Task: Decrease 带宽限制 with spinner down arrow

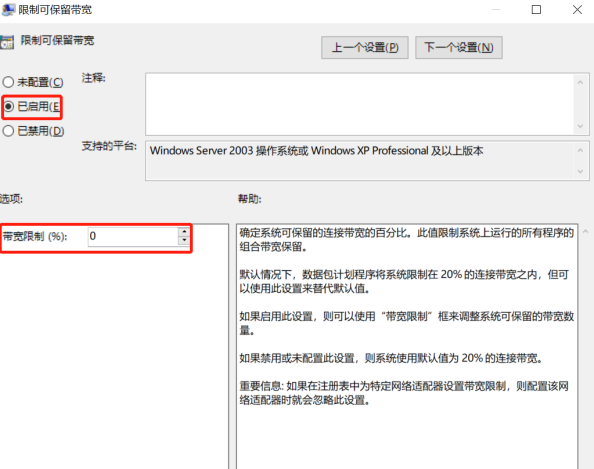Action: (x=184, y=241)
